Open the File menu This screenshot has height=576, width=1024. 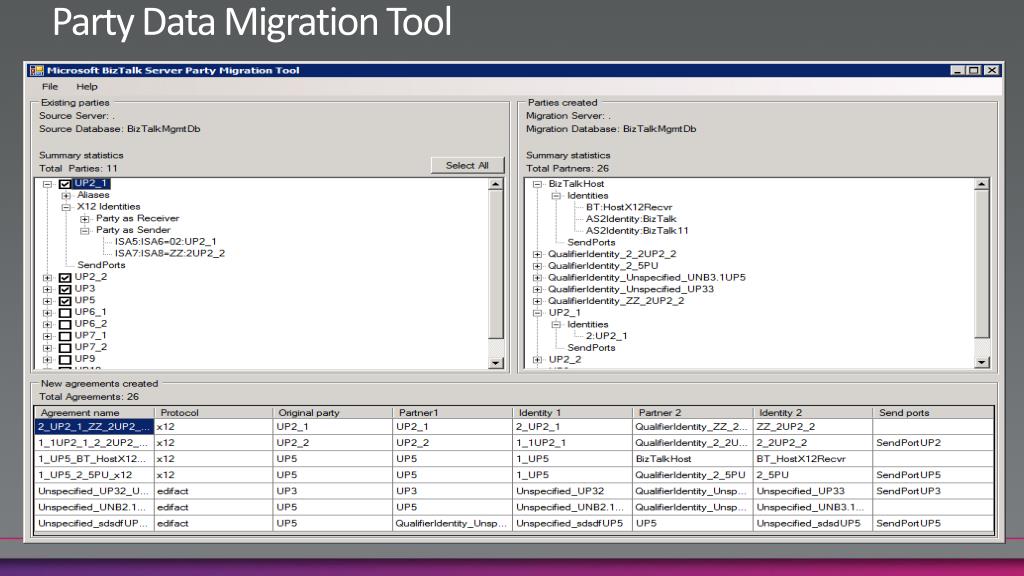point(50,86)
